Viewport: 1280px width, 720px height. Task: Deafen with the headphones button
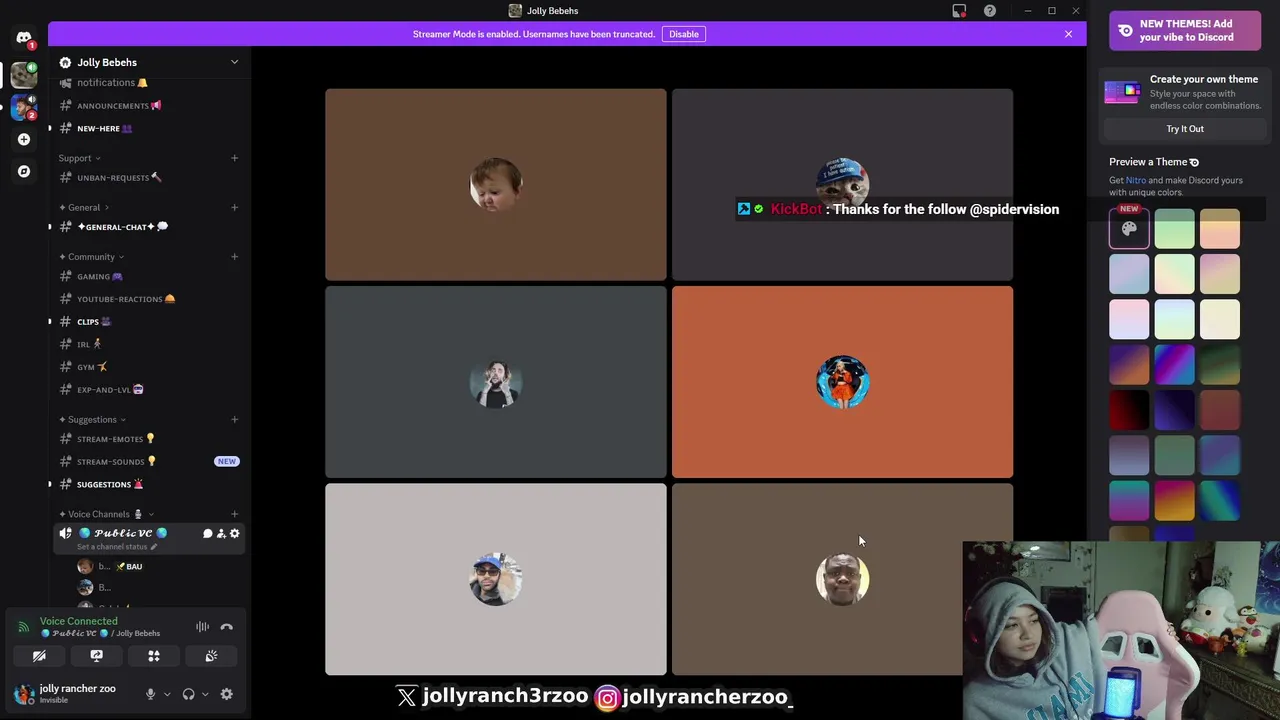(189, 694)
